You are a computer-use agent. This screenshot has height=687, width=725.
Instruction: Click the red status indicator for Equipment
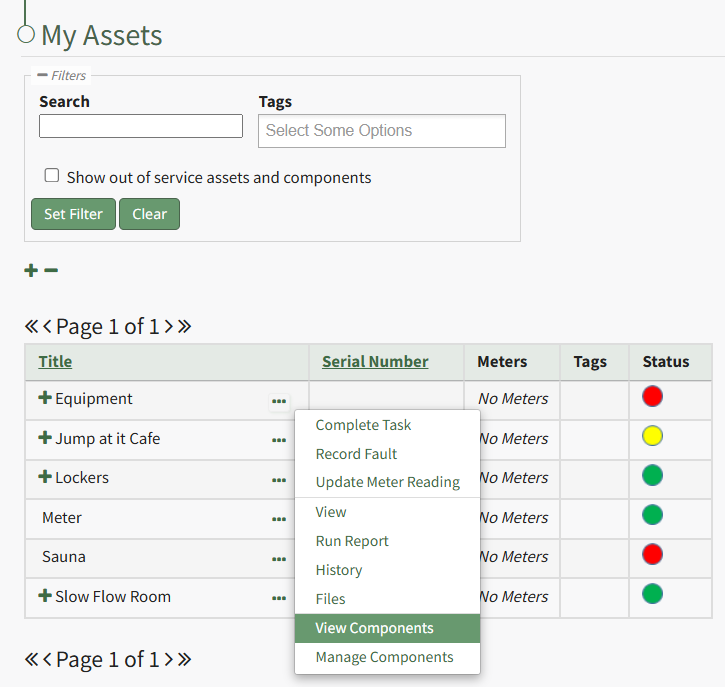[x=652, y=397]
